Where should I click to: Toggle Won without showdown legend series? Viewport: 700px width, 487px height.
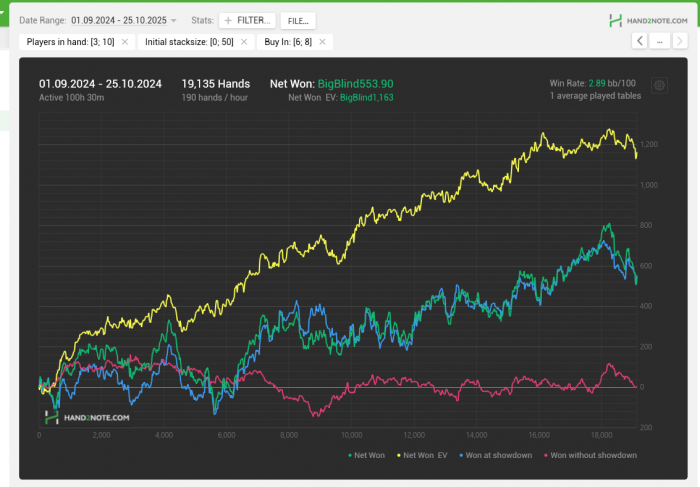pos(592,455)
